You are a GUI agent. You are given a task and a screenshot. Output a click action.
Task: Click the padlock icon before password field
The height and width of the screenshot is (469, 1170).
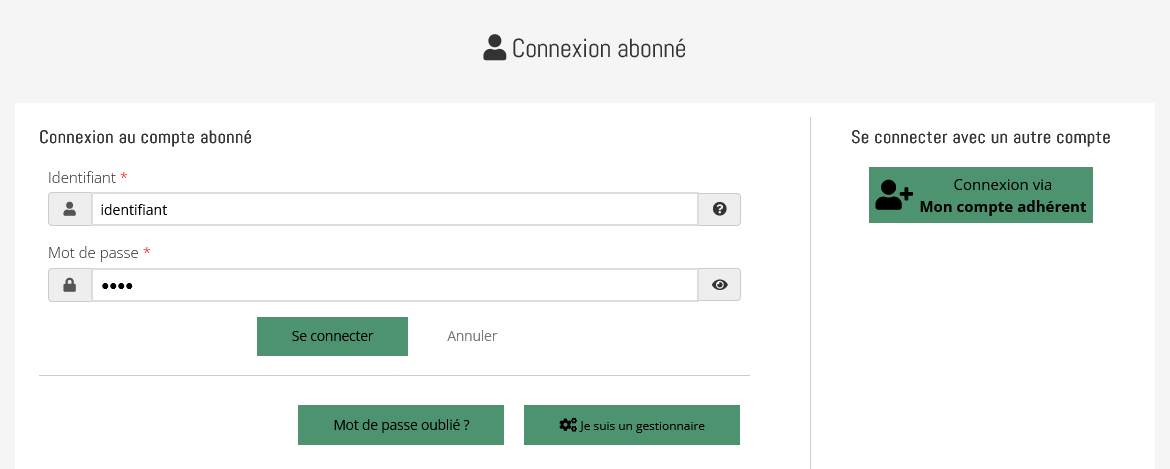[x=70, y=285]
